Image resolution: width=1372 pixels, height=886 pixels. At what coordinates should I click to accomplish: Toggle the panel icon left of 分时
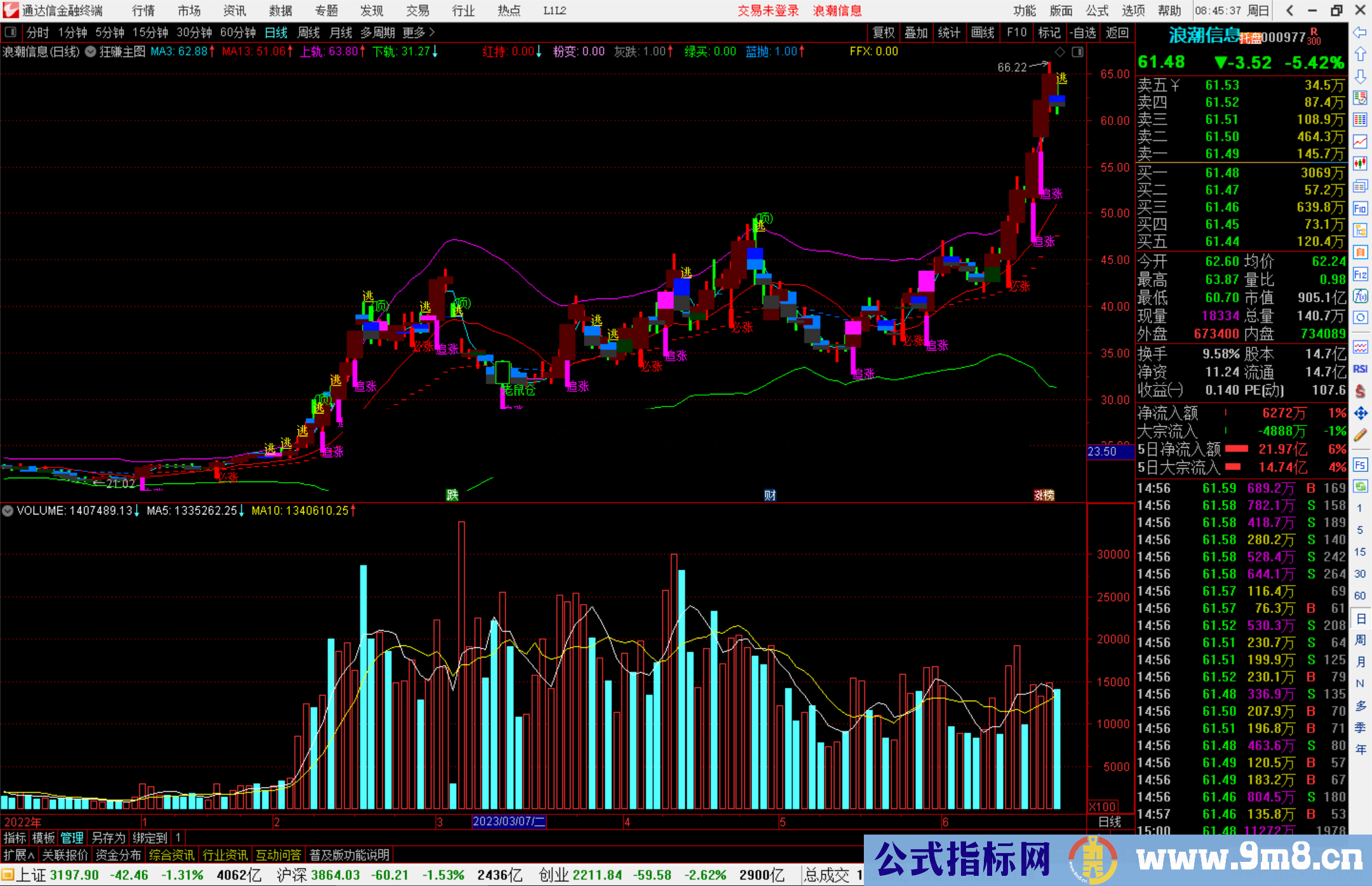tap(10, 32)
